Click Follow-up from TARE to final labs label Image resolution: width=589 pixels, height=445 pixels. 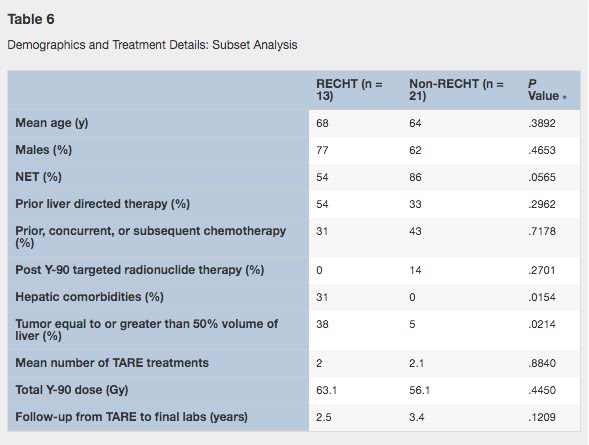[131, 417]
